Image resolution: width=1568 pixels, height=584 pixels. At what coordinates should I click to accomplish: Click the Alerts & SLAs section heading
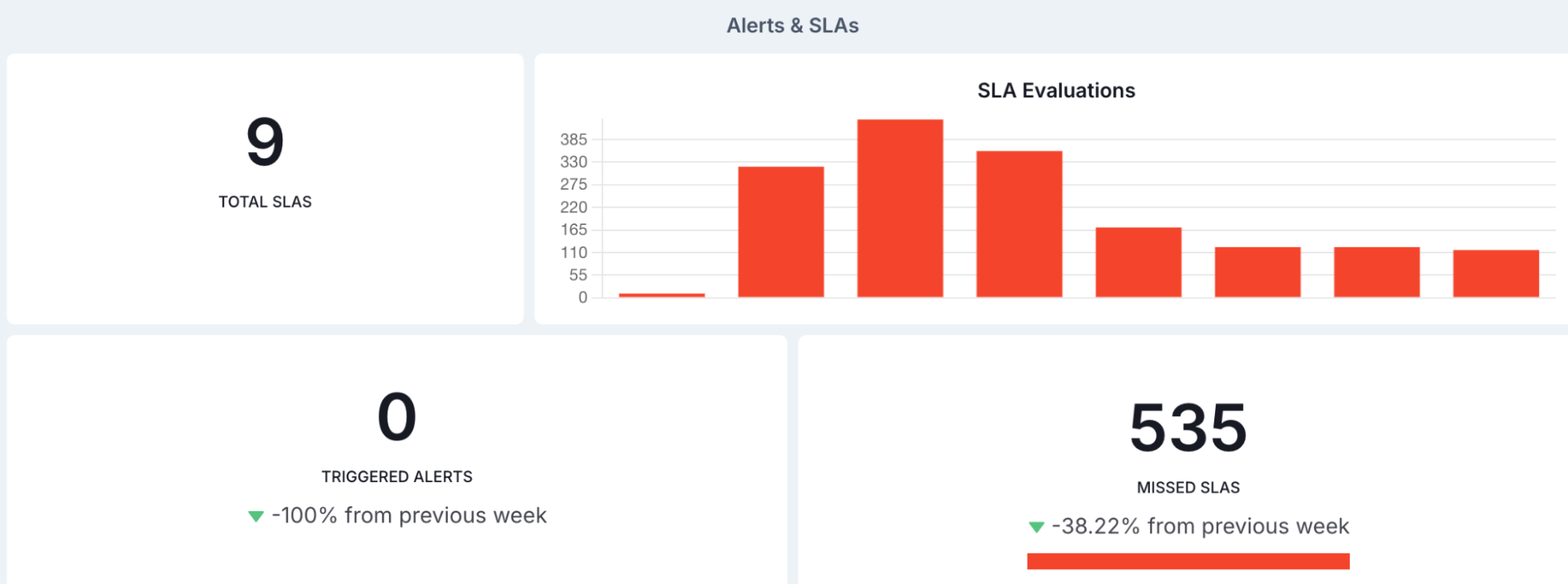(792, 26)
